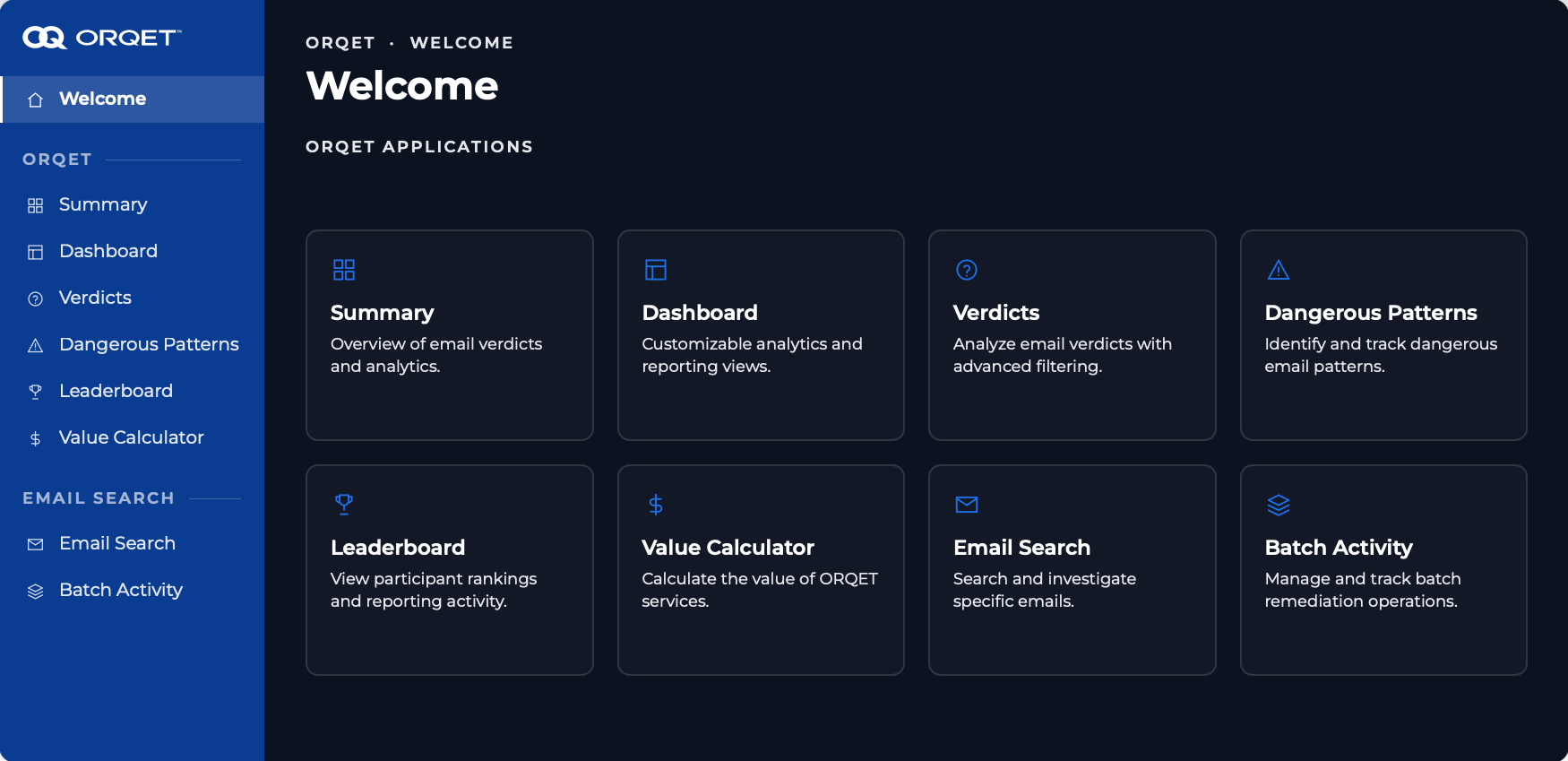Click the Batch Activity card title
Viewport: 1568px width, 761px height.
(1339, 548)
